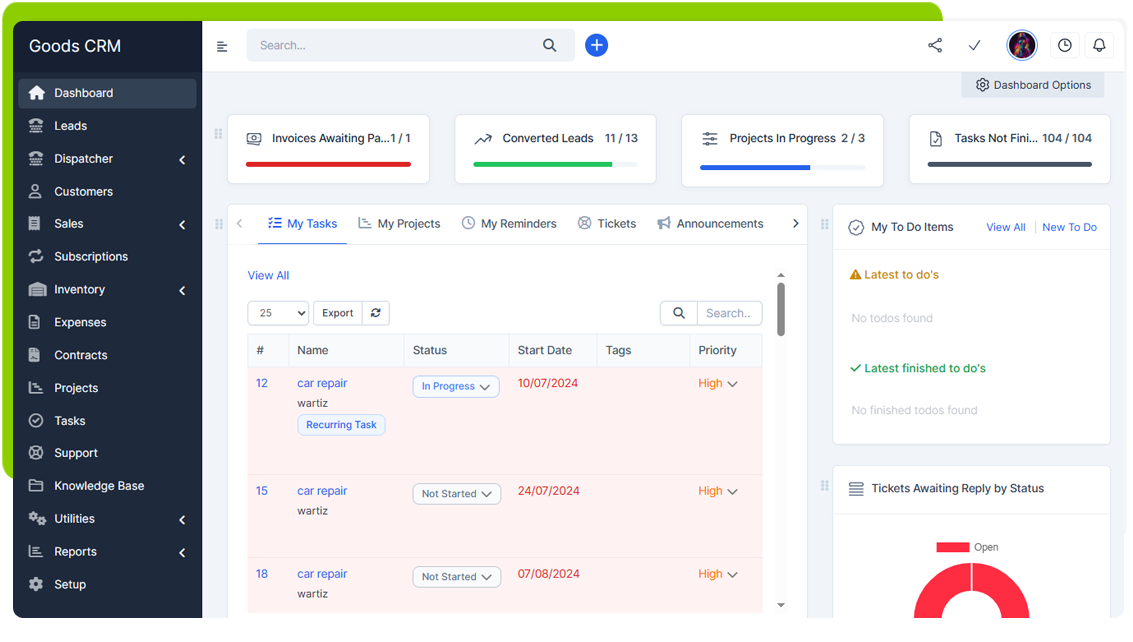Switch to the My Reminders tab
This screenshot has width=1133, height=642.
tap(509, 224)
